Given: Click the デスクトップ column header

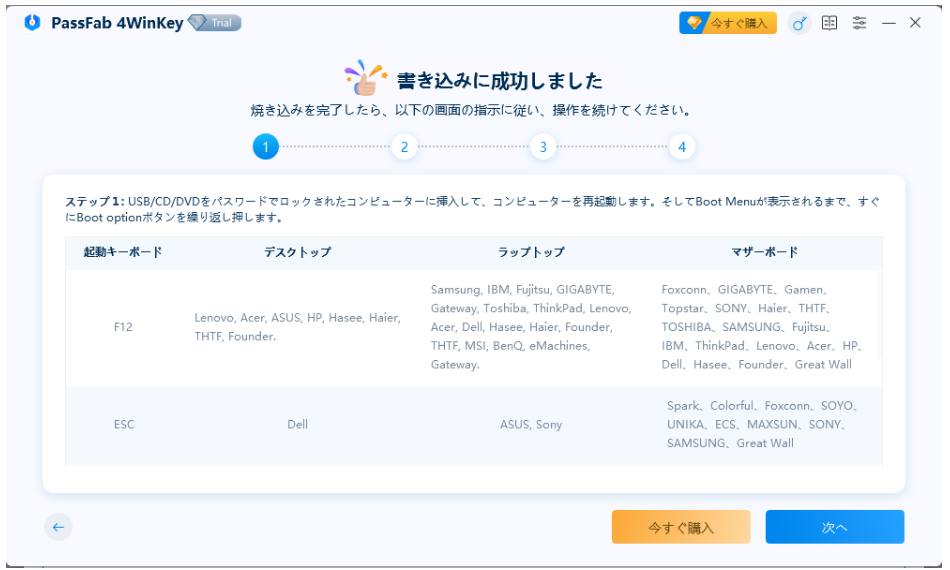Looking at the screenshot, I should pos(297,252).
